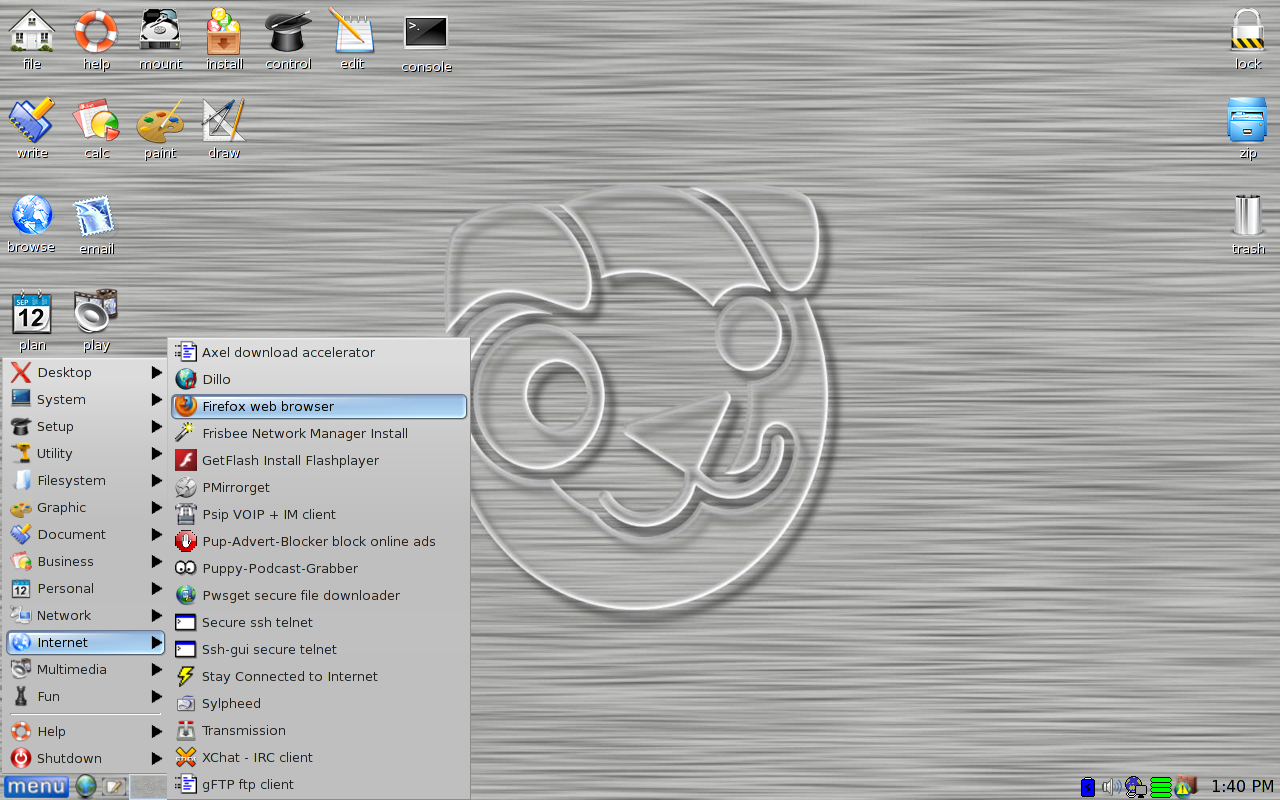Click the firewall warning tray icon

tap(1185, 787)
